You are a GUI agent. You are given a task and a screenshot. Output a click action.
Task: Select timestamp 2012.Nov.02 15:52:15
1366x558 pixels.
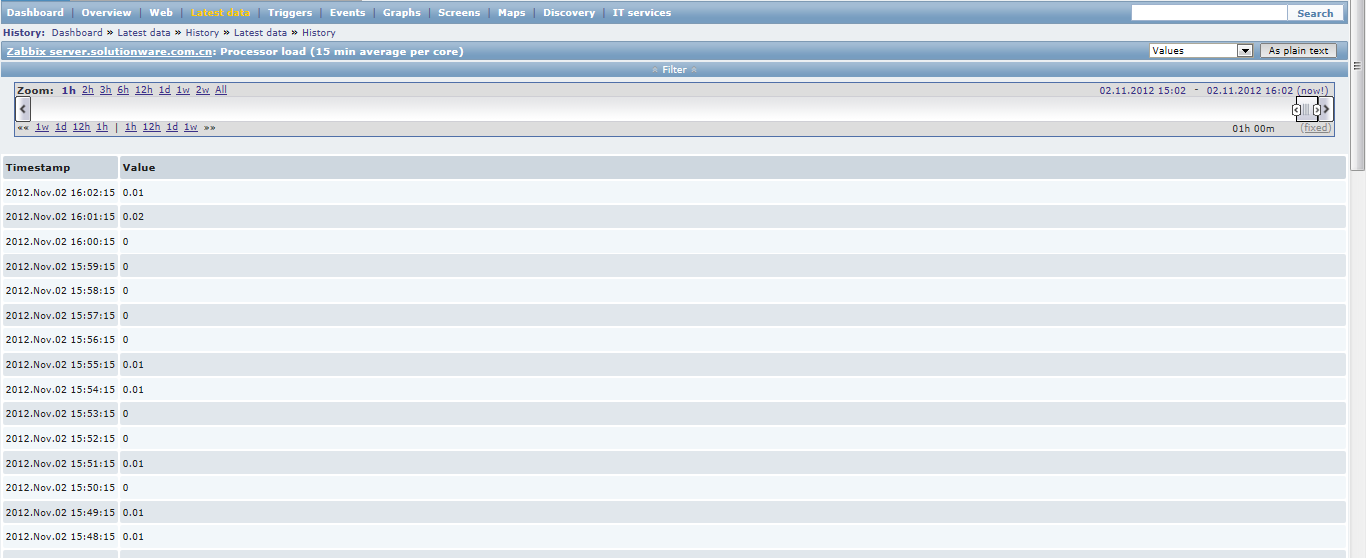[x=60, y=438]
